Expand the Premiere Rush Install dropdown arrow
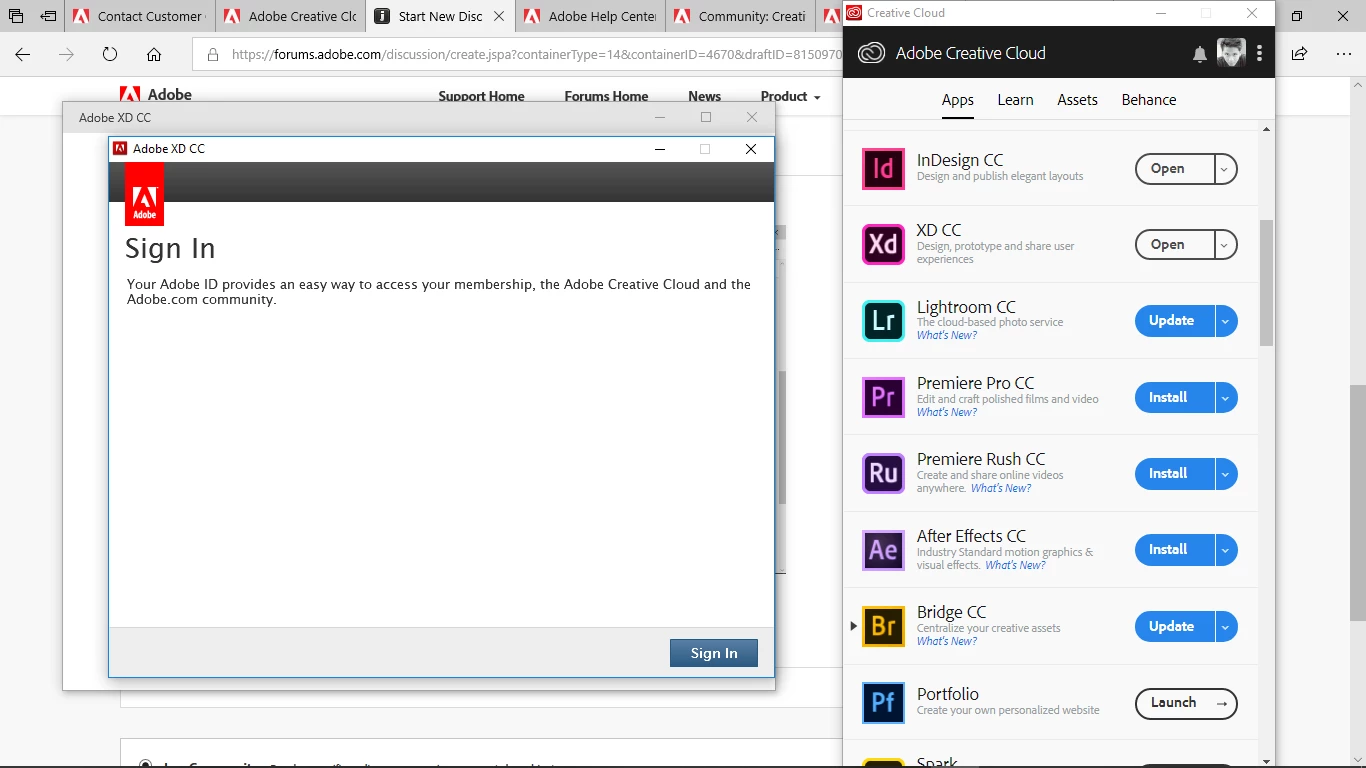1366x768 pixels. 1225,474
